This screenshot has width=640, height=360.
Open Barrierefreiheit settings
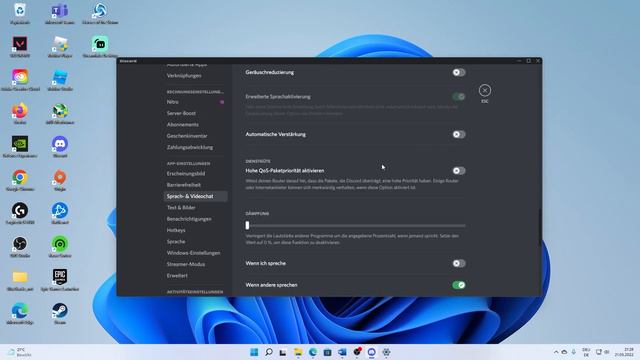click(x=183, y=185)
